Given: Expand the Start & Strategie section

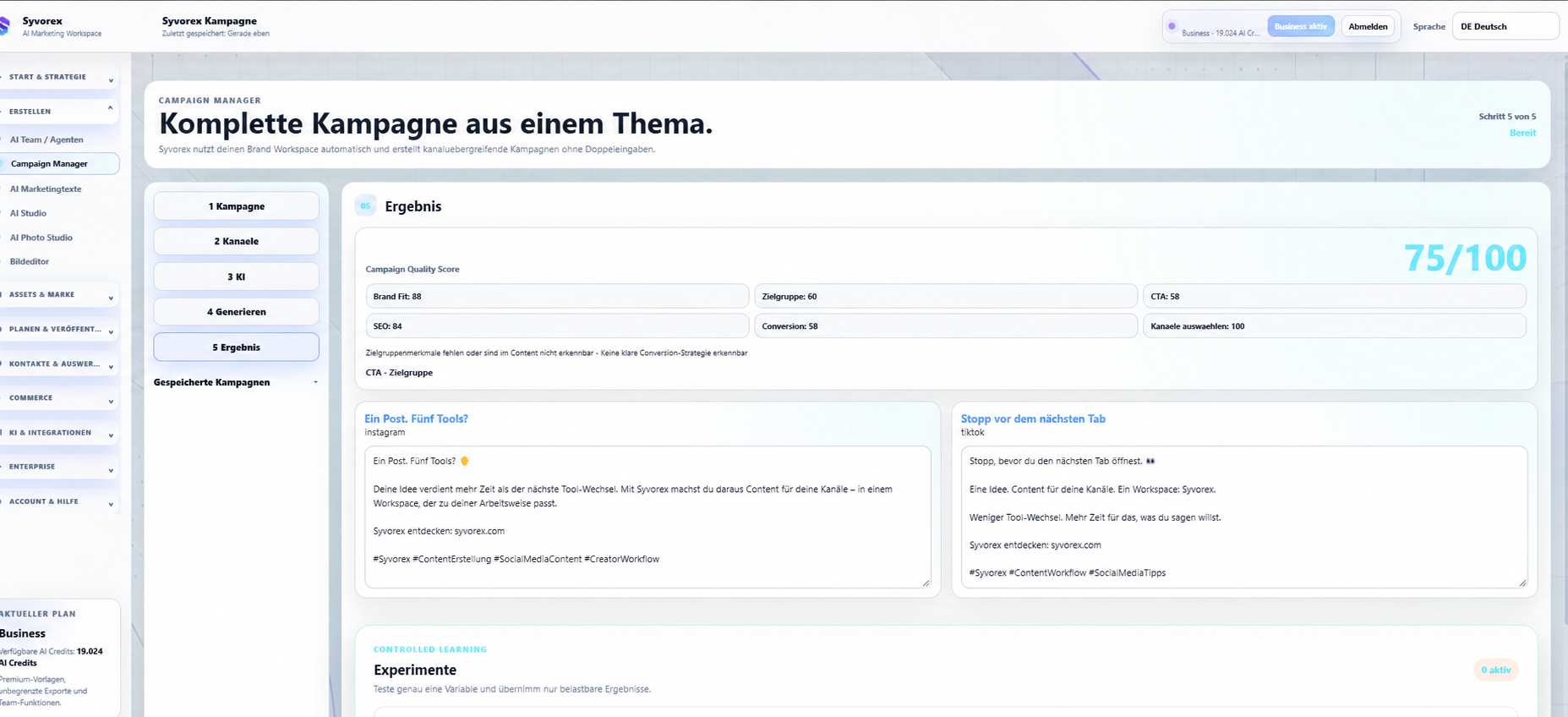Looking at the screenshot, I should coord(59,77).
